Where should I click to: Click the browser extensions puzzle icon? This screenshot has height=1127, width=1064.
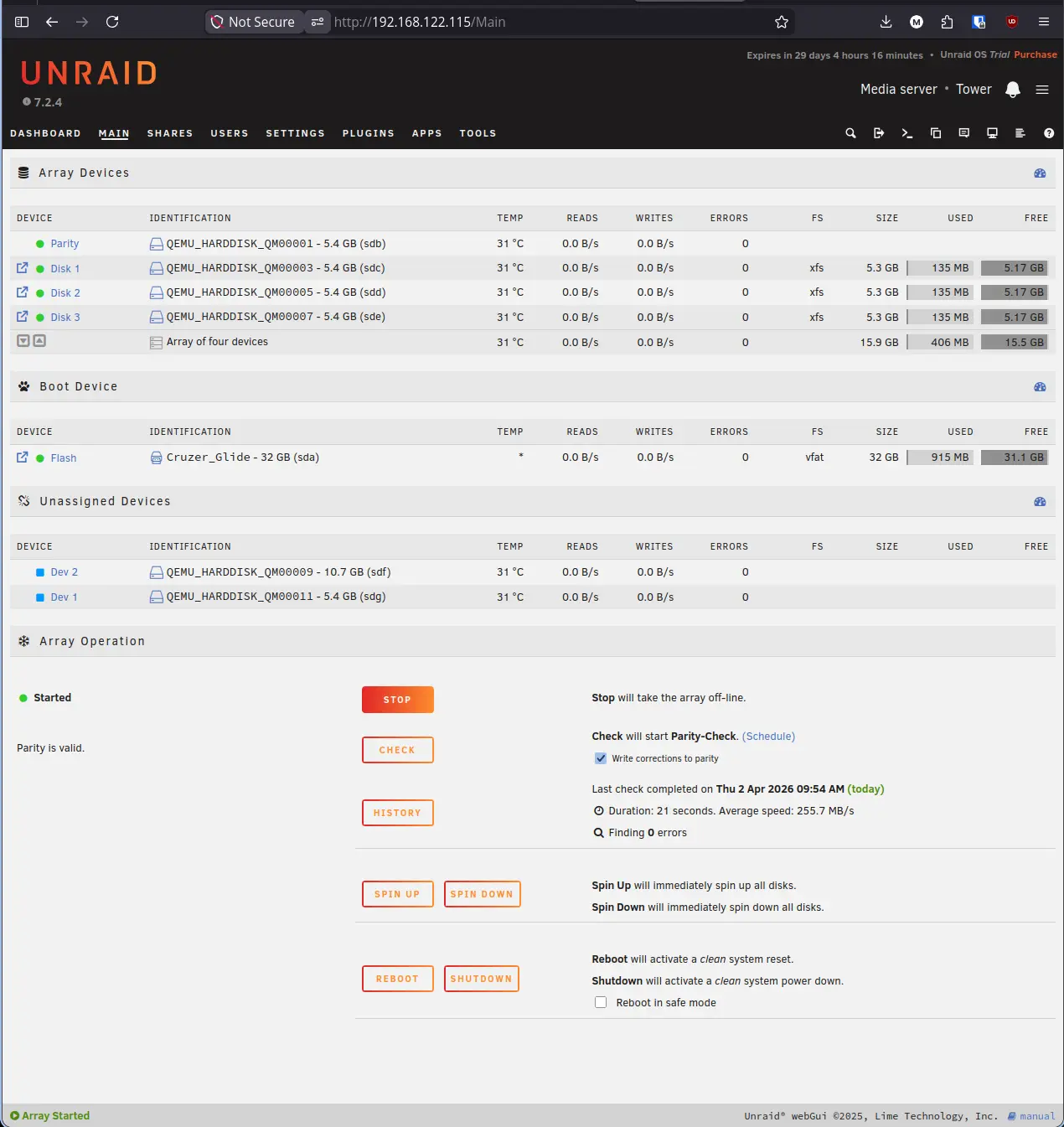pyautogui.click(x=947, y=22)
